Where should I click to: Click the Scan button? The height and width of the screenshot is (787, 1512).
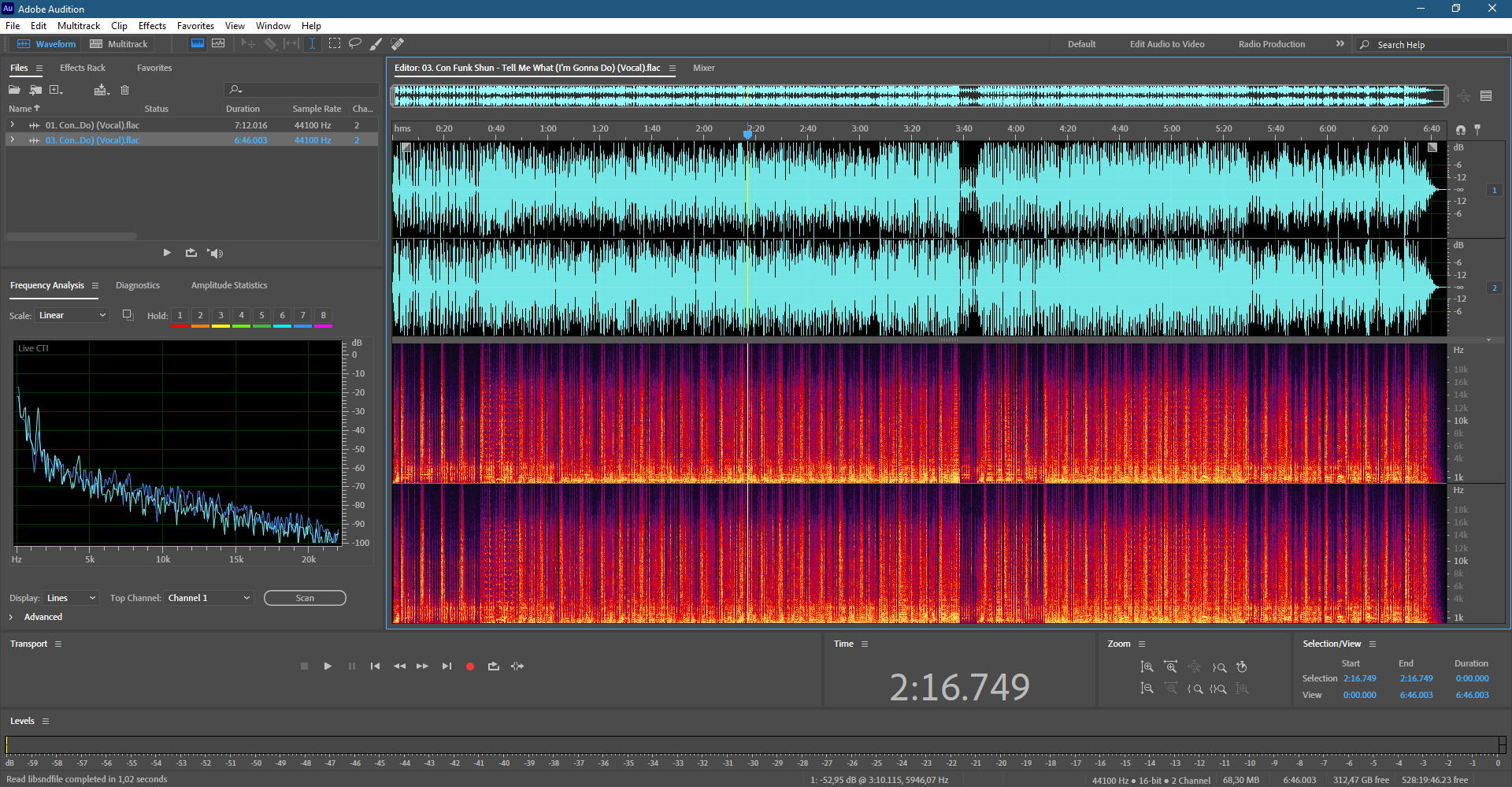(305, 598)
